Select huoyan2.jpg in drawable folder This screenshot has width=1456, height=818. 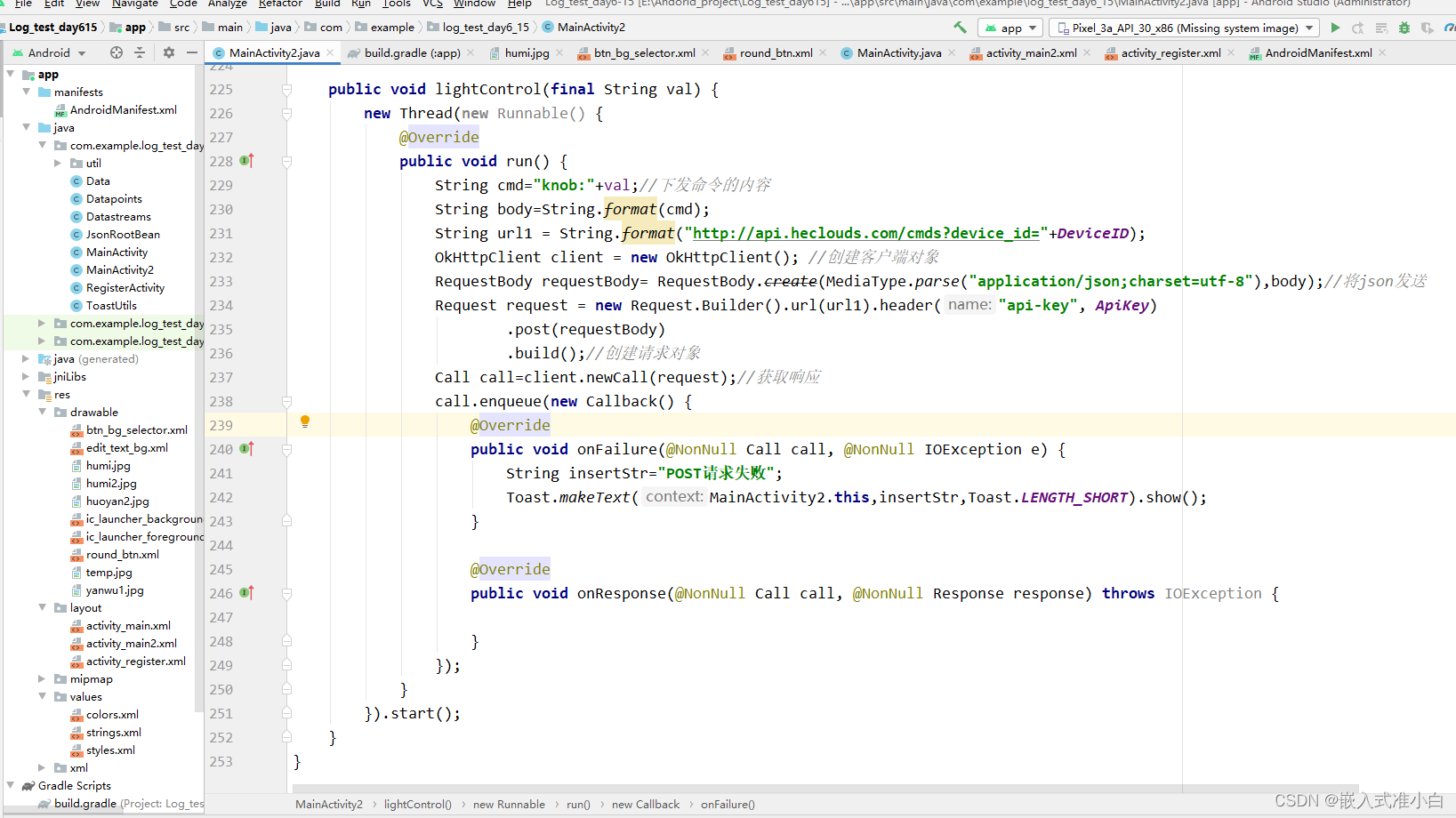click(x=117, y=501)
